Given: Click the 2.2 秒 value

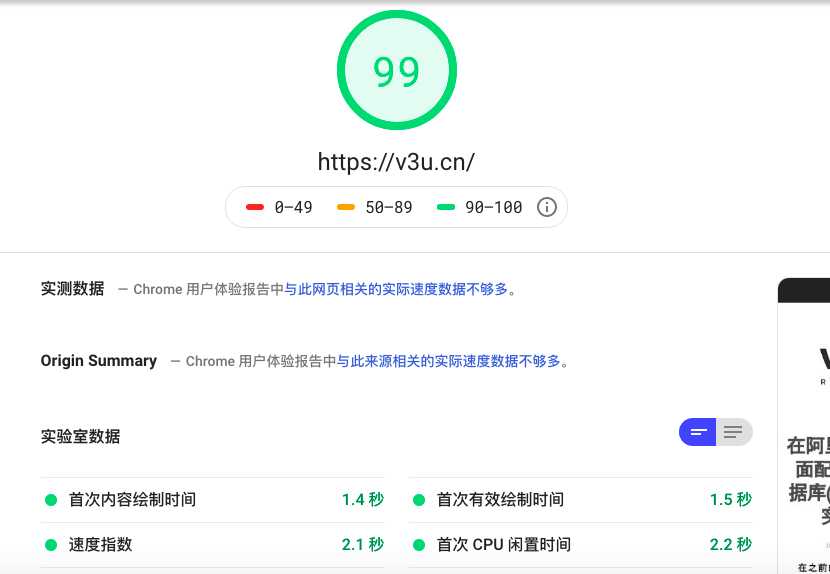Looking at the screenshot, I should coord(730,544).
